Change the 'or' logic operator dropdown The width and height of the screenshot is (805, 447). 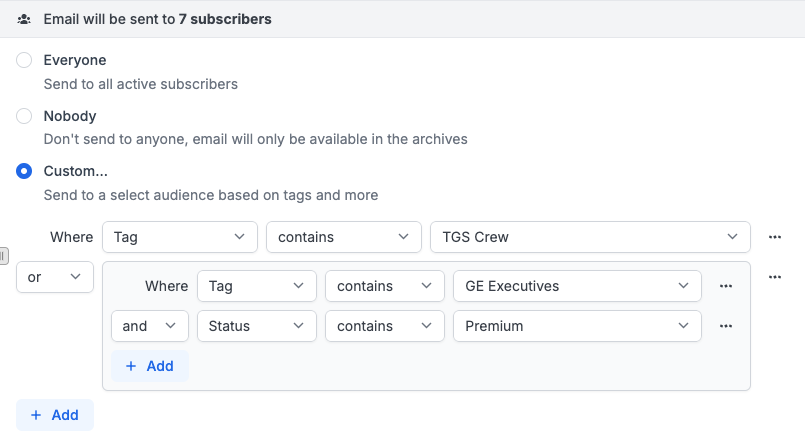pos(54,277)
